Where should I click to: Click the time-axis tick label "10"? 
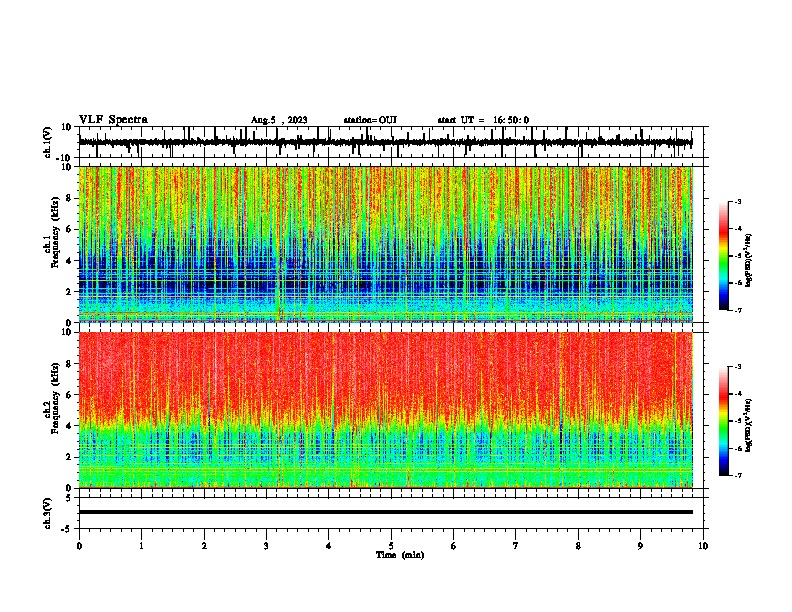click(x=703, y=546)
